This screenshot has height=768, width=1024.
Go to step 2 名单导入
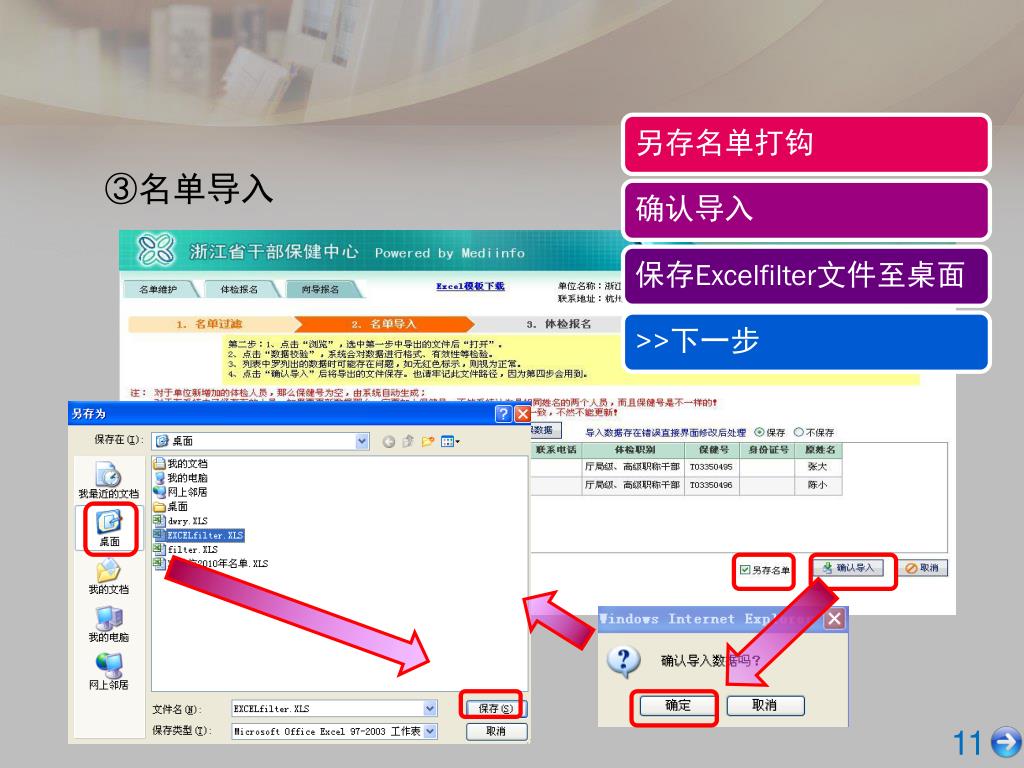(384, 324)
